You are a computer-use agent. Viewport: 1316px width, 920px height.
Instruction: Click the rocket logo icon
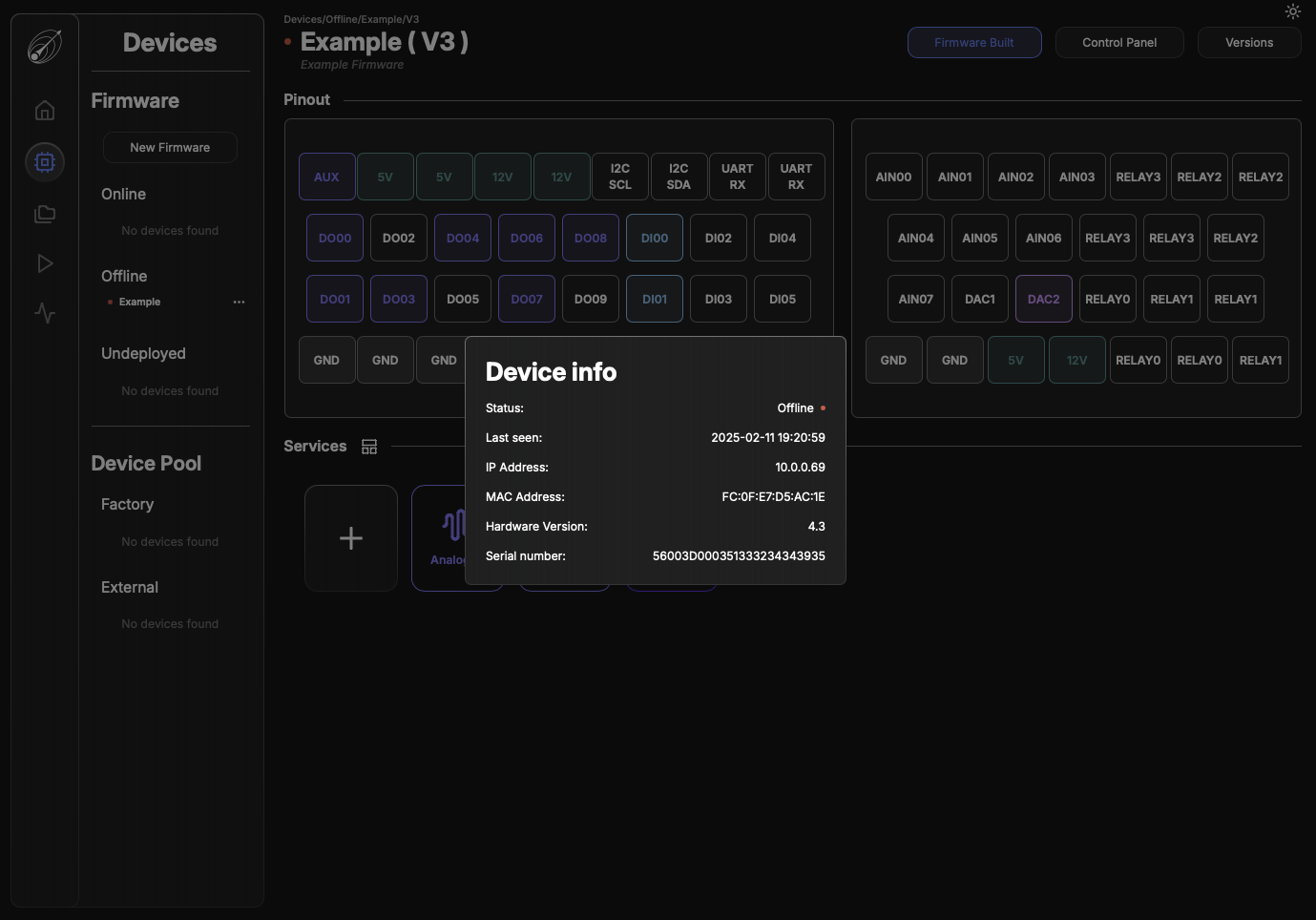(x=45, y=46)
